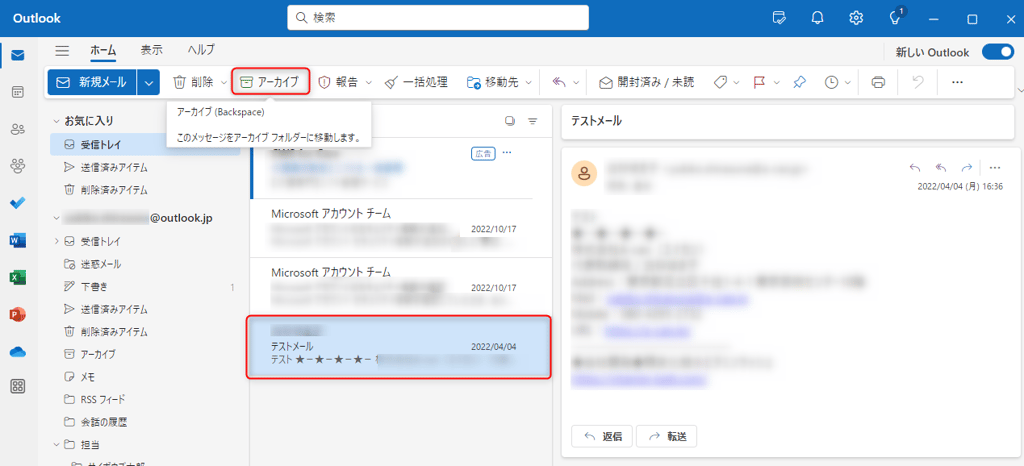Screen dimensions: 1024x466
Task: Collapse the 担当 folder
Action: [x=57, y=444]
